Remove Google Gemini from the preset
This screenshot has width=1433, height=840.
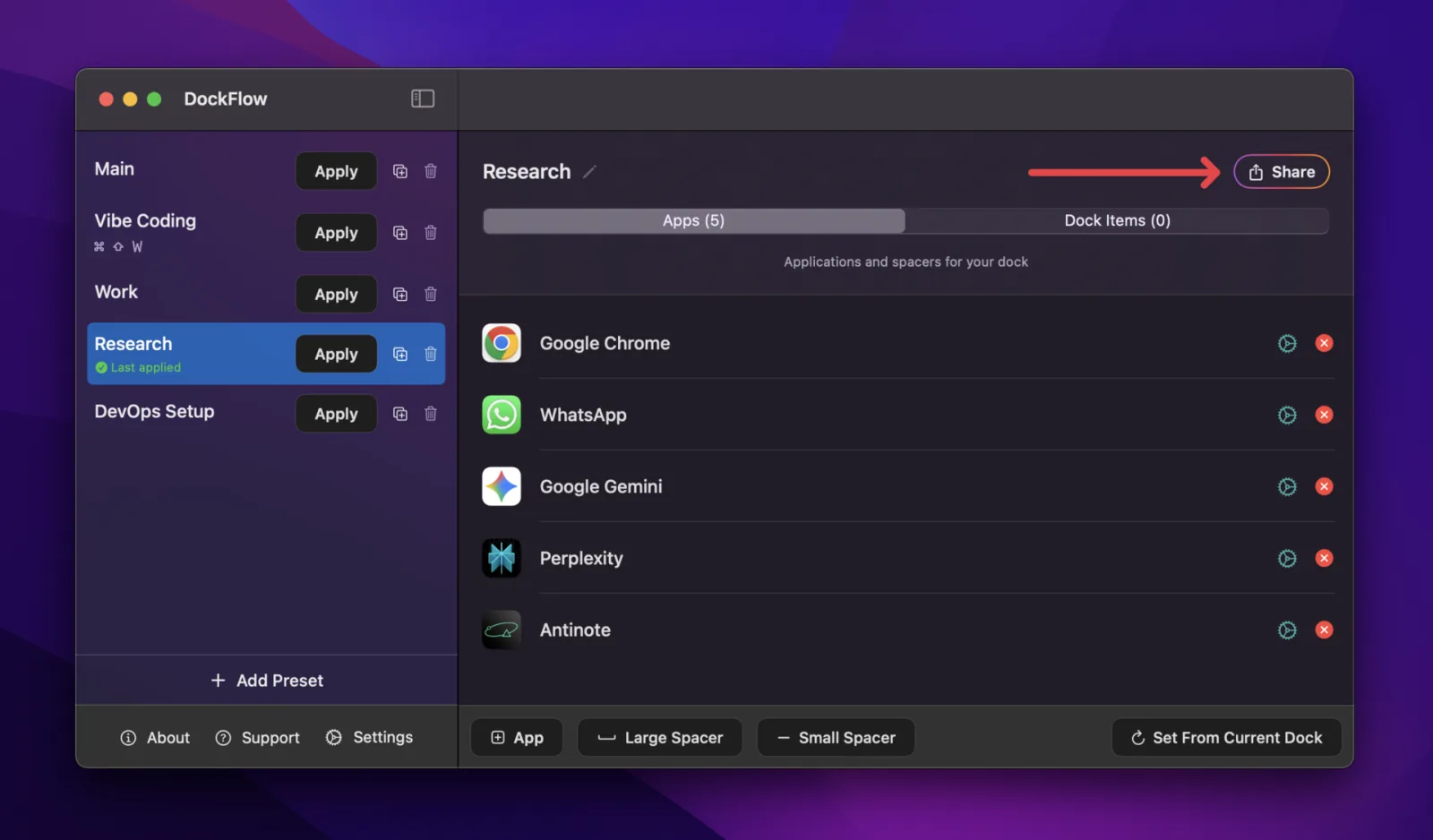click(x=1324, y=486)
